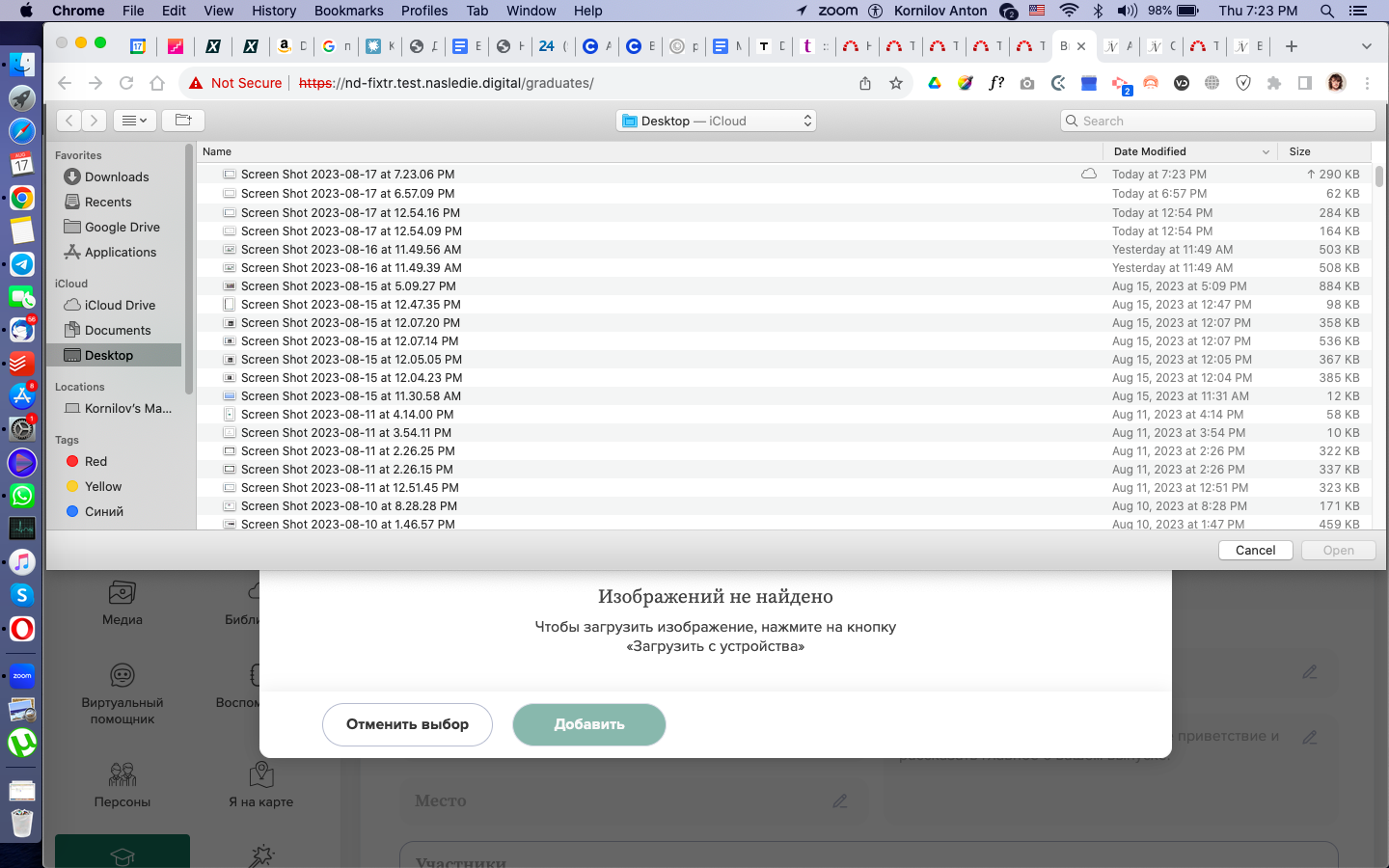Click the Search field in file dialog
The width and height of the screenshot is (1389, 868).
coord(1217,121)
